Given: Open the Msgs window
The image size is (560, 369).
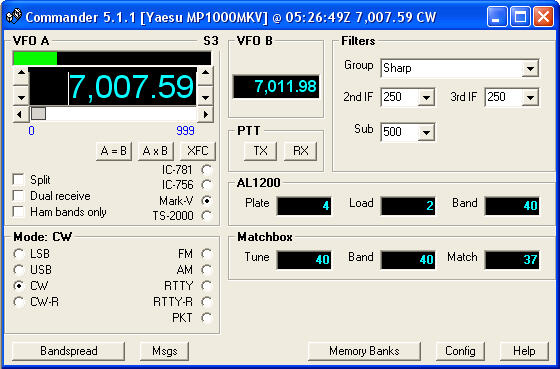Looking at the screenshot, I should (164, 351).
